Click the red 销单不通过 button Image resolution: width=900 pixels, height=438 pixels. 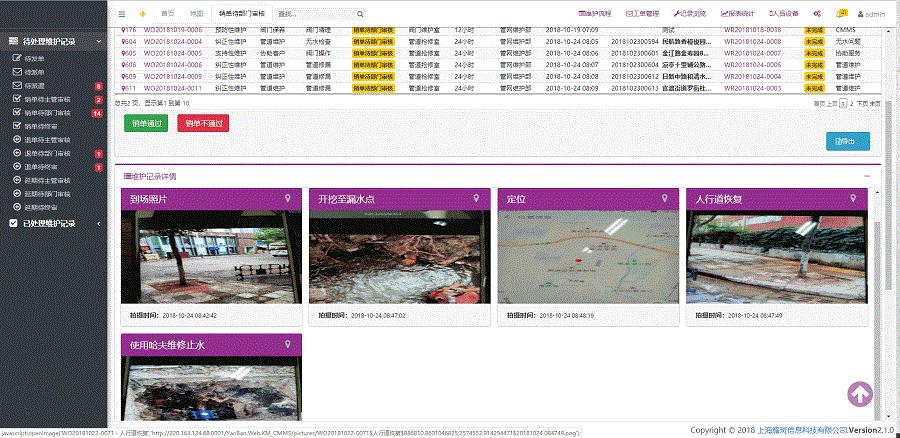pos(203,123)
